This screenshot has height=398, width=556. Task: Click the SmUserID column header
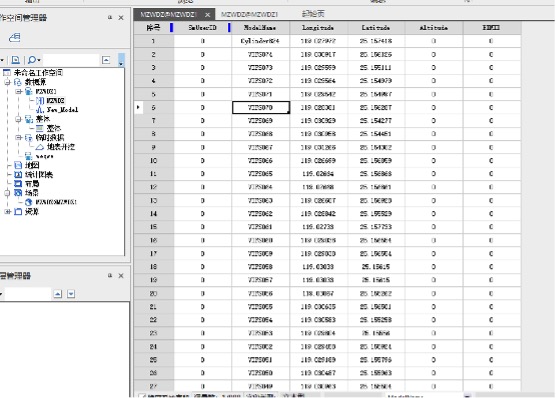click(x=202, y=28)
